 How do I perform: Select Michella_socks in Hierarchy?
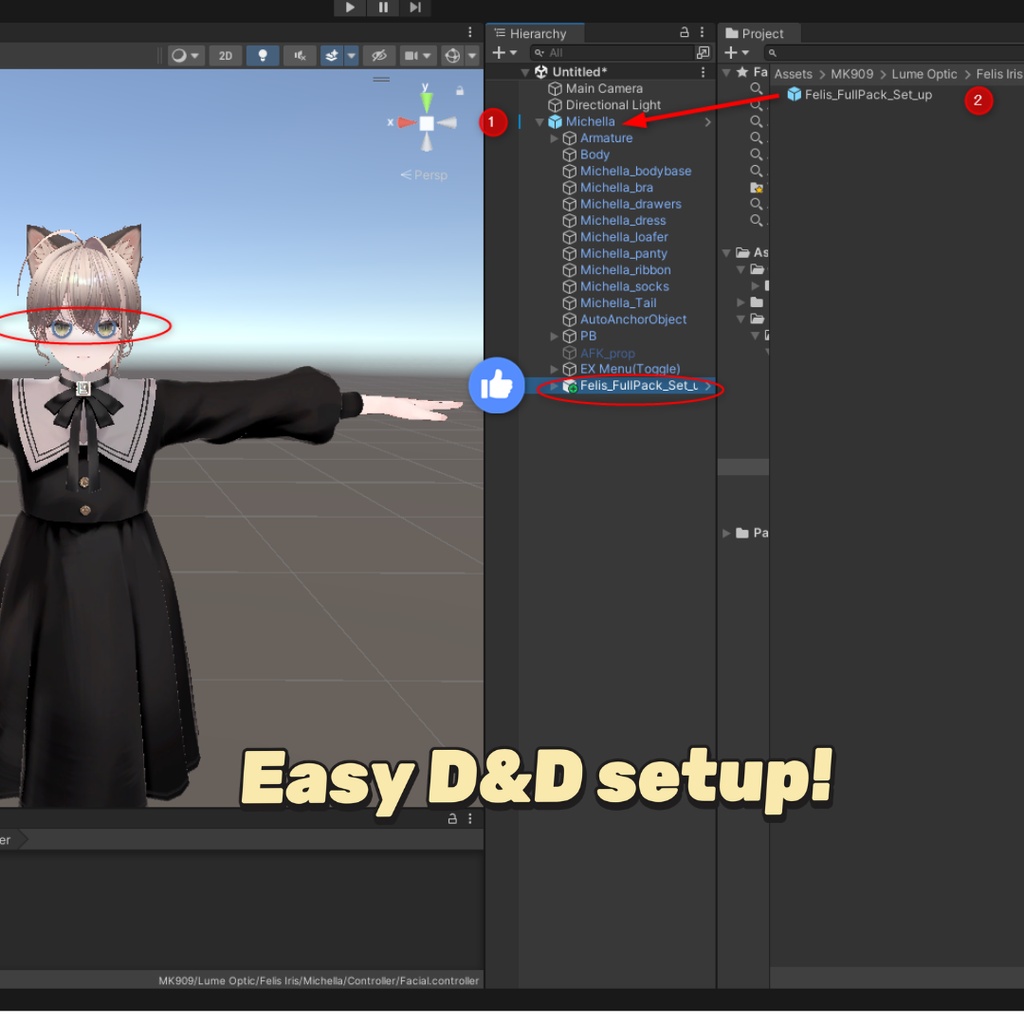coord(624,287)
